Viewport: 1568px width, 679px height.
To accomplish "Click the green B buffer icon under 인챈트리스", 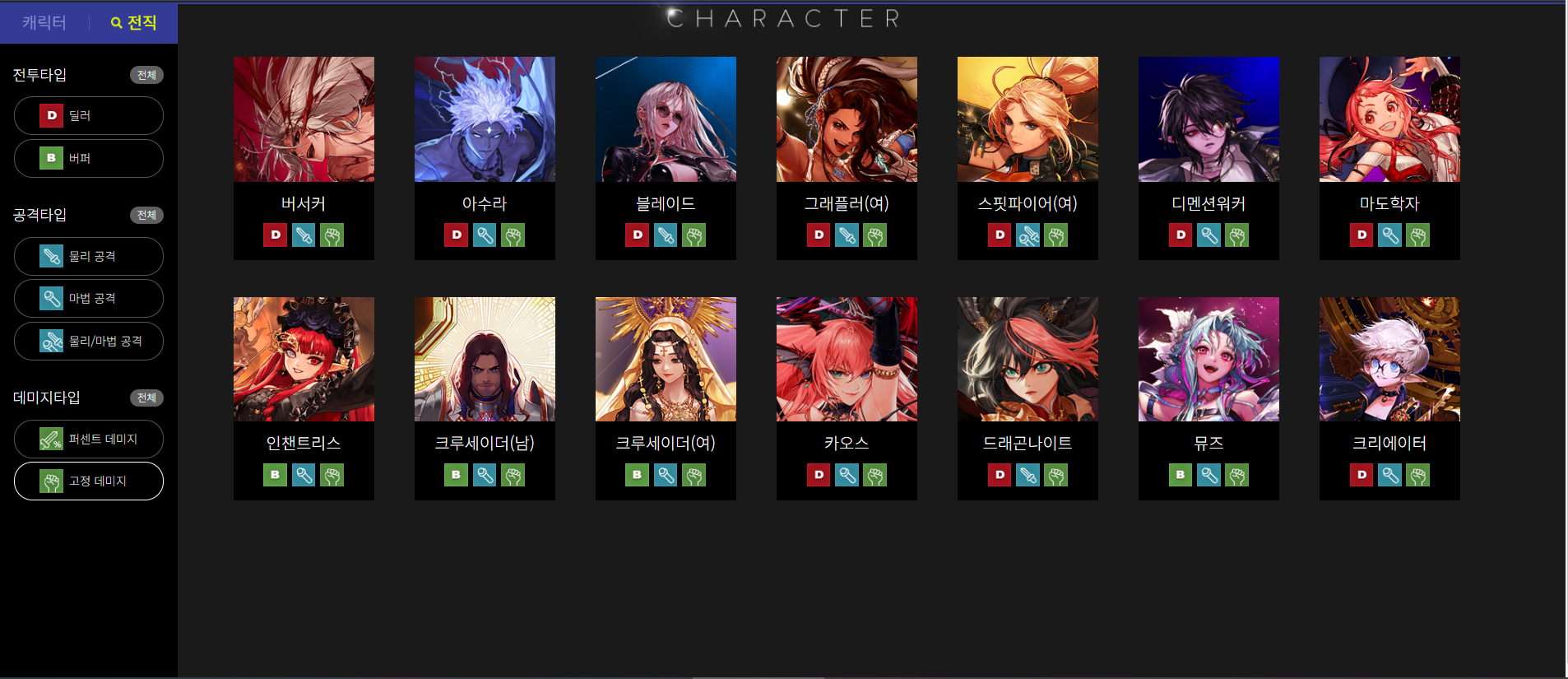I will [276, 475].
